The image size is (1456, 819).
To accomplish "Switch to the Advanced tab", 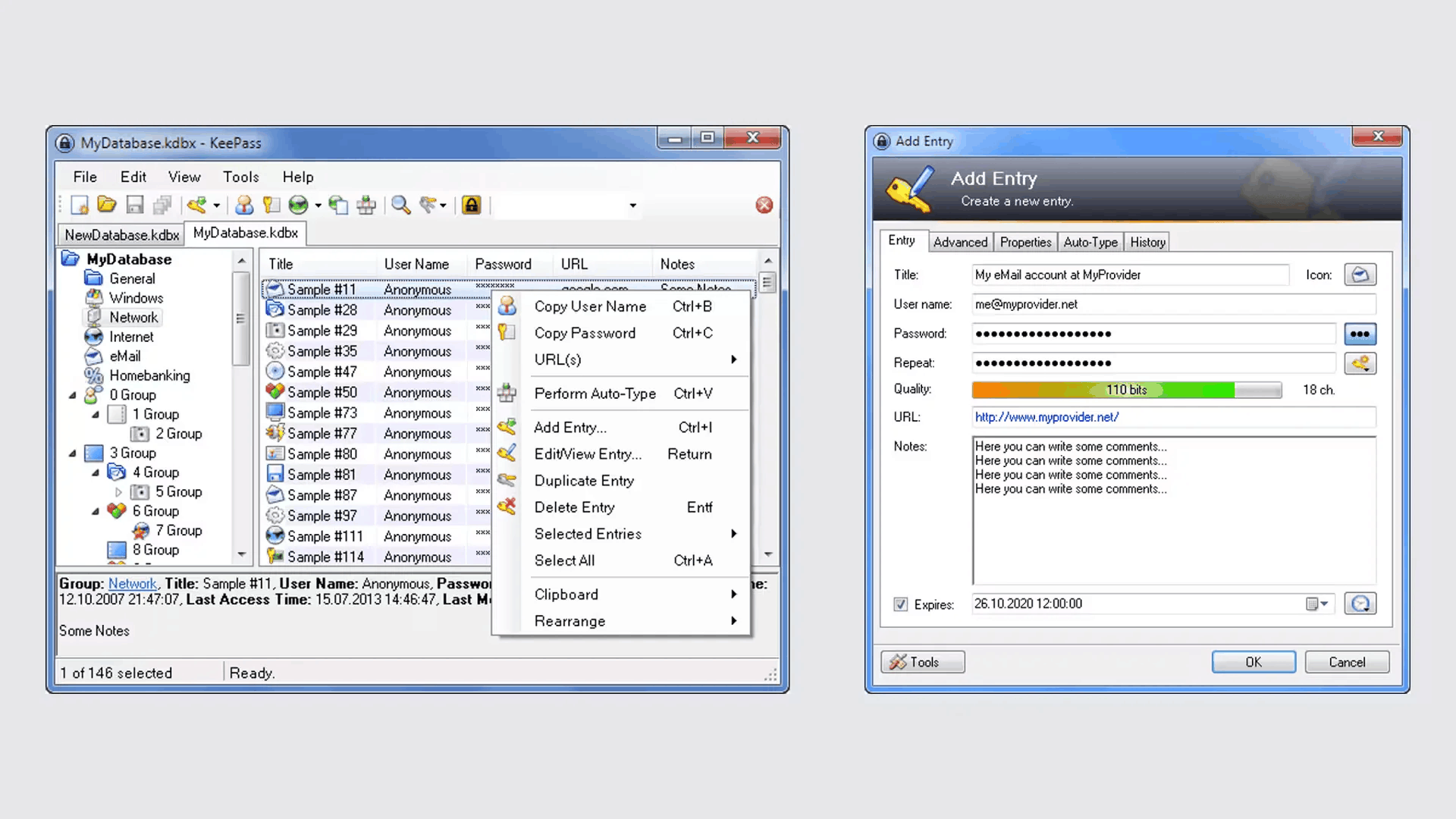I will point(960,242).
